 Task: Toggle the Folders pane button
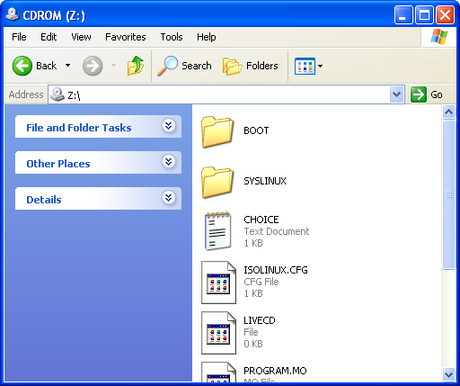250,66
